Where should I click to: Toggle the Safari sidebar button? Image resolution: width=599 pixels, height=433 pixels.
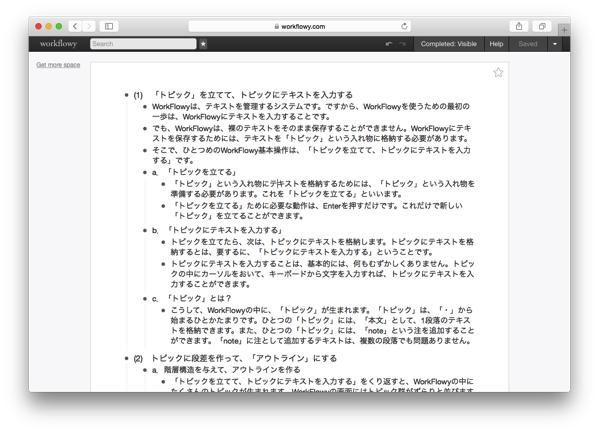tap(109, 26)
